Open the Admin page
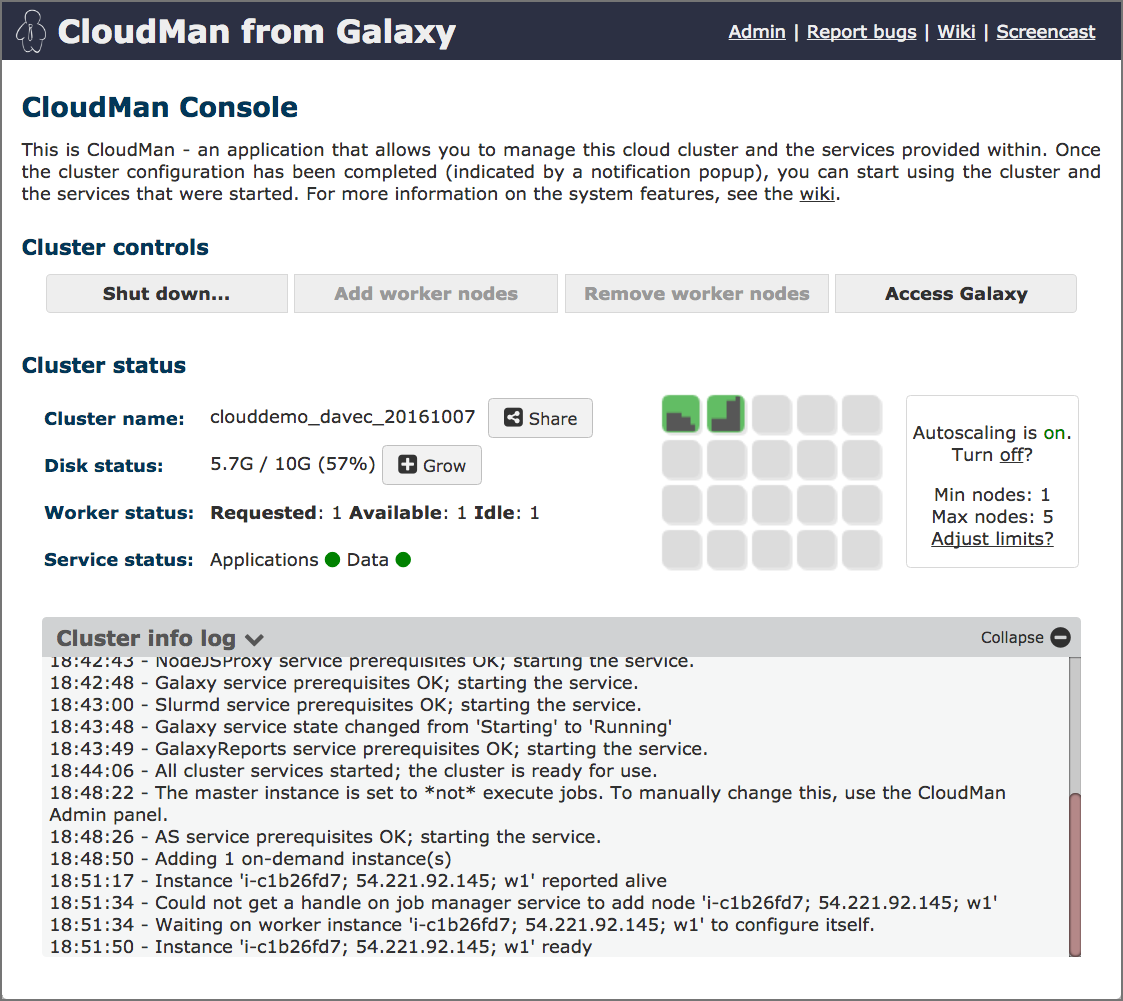 coord(757,32)
